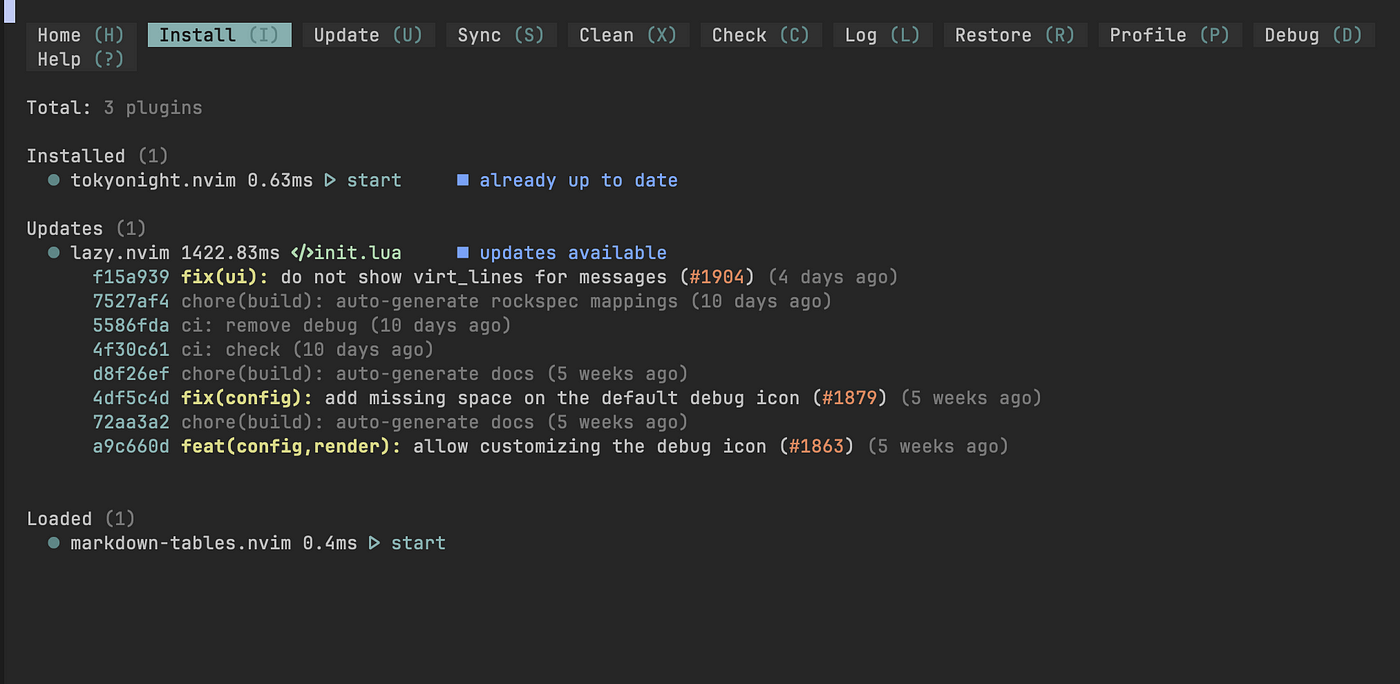Open issue link #1904
This screenshot has height=684, width=1400.
pyautogui.click(x=717, y=277)
